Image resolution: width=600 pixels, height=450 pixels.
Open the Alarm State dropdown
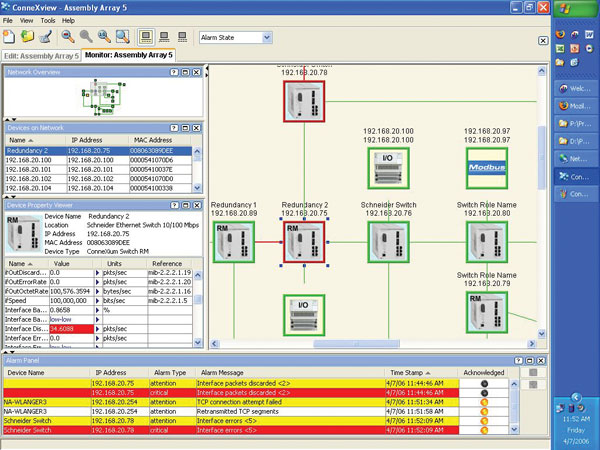click(x=266, y=37)
